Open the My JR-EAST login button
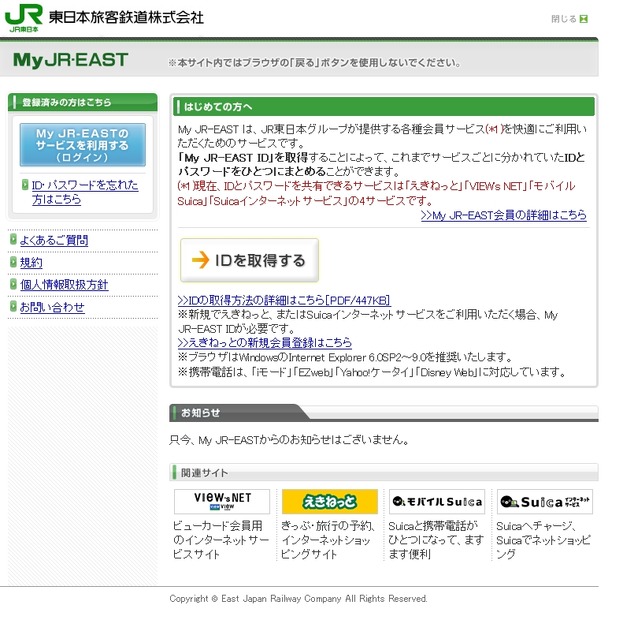Viewport: 623px width, 620px height. click(83, 145)
